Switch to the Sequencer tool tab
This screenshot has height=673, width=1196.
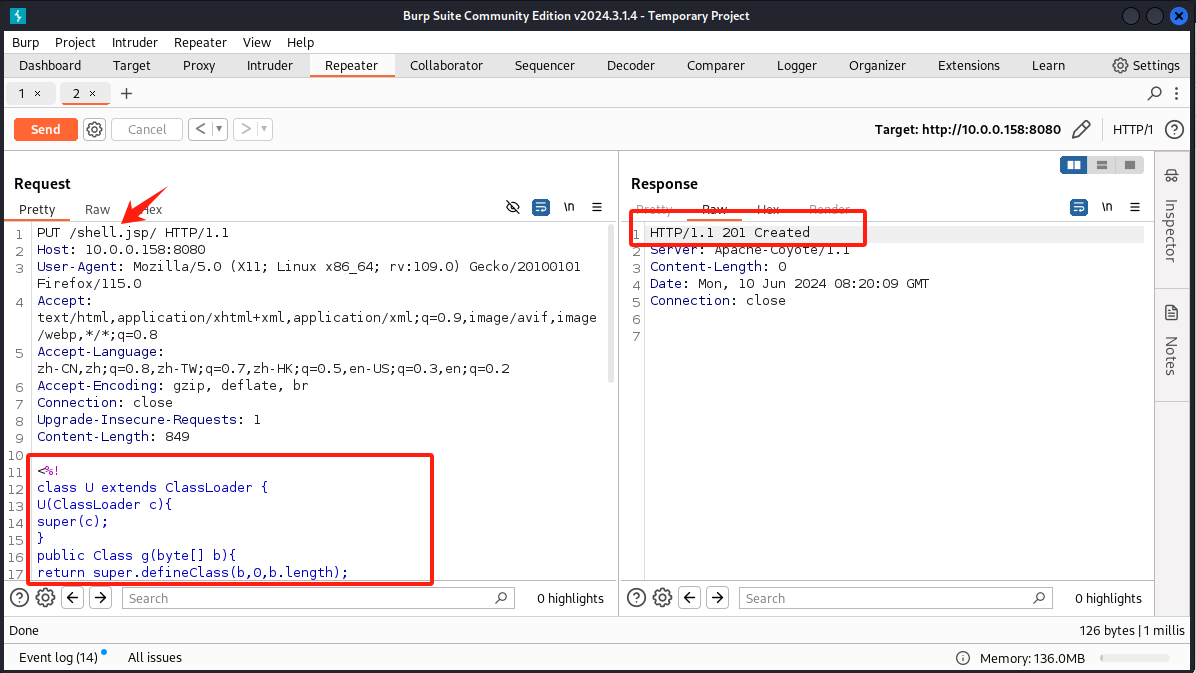[x=545, y=66]
